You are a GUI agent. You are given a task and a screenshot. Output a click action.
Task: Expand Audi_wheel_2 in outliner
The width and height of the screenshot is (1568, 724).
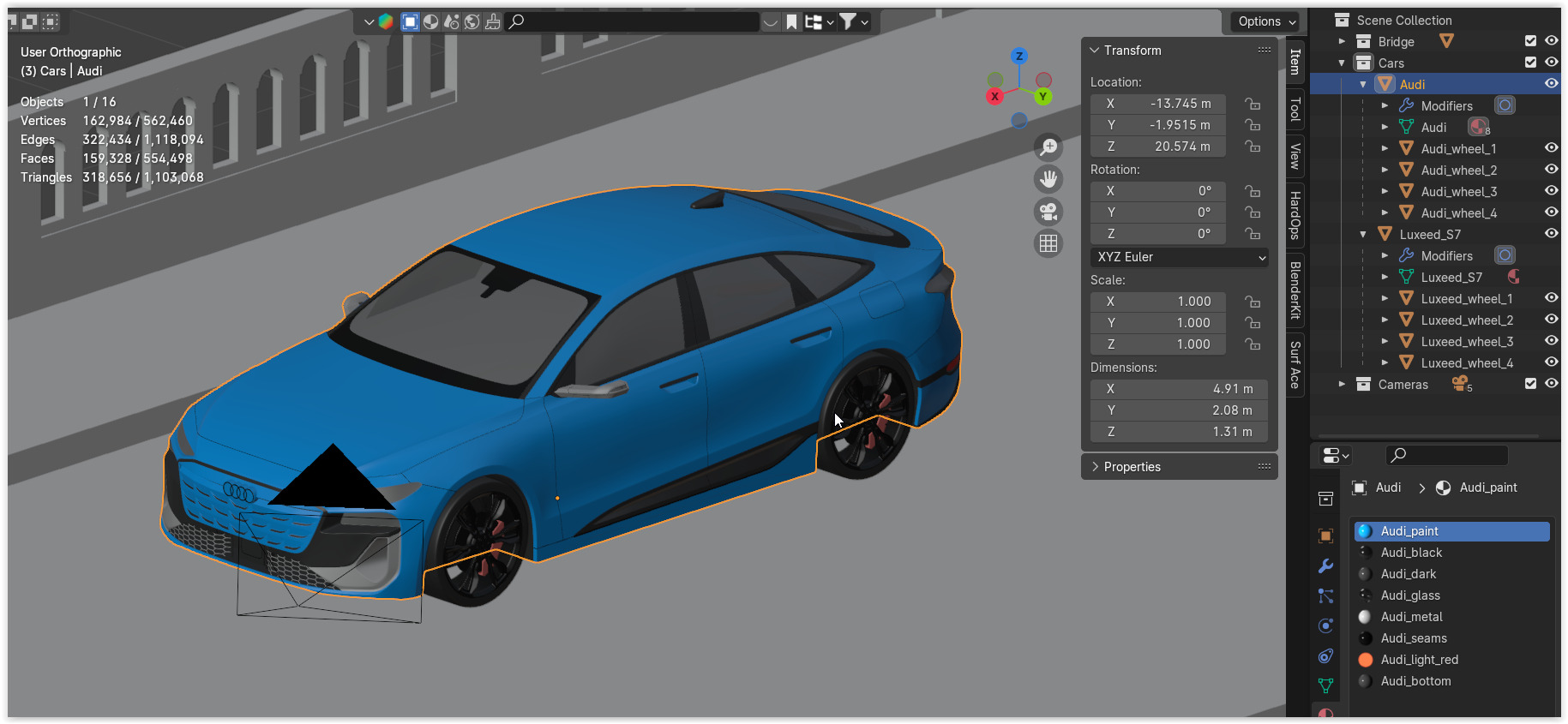click(x=1385, y=170)
